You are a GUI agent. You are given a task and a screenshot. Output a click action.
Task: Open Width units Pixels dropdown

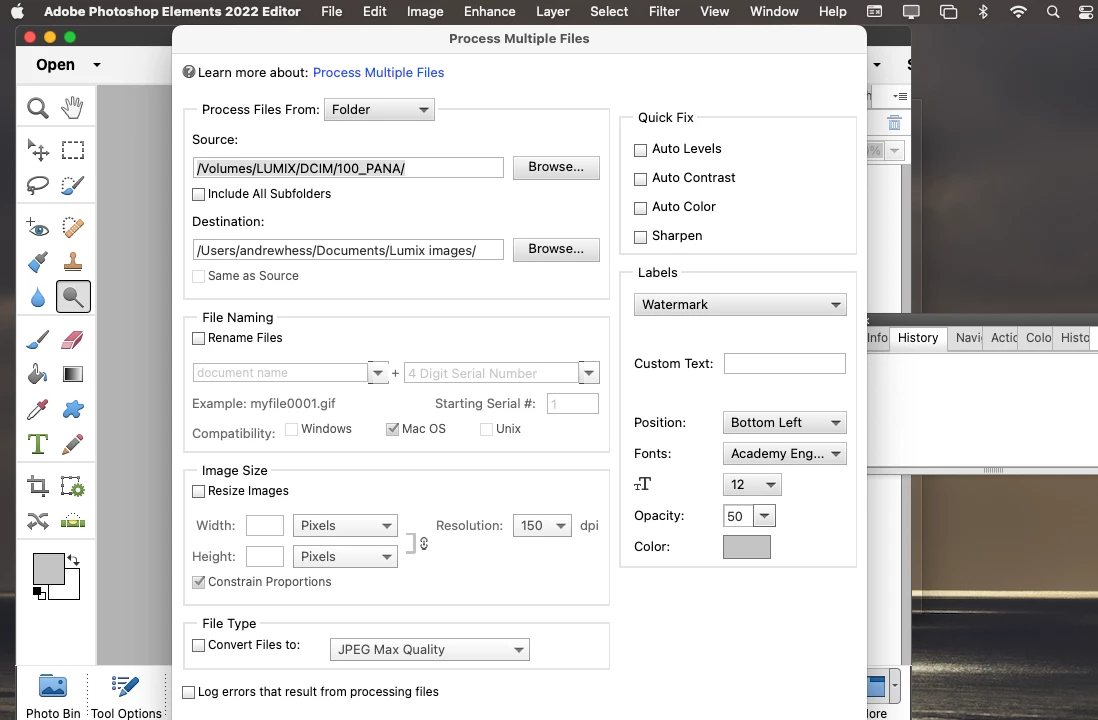coord(345,525)
